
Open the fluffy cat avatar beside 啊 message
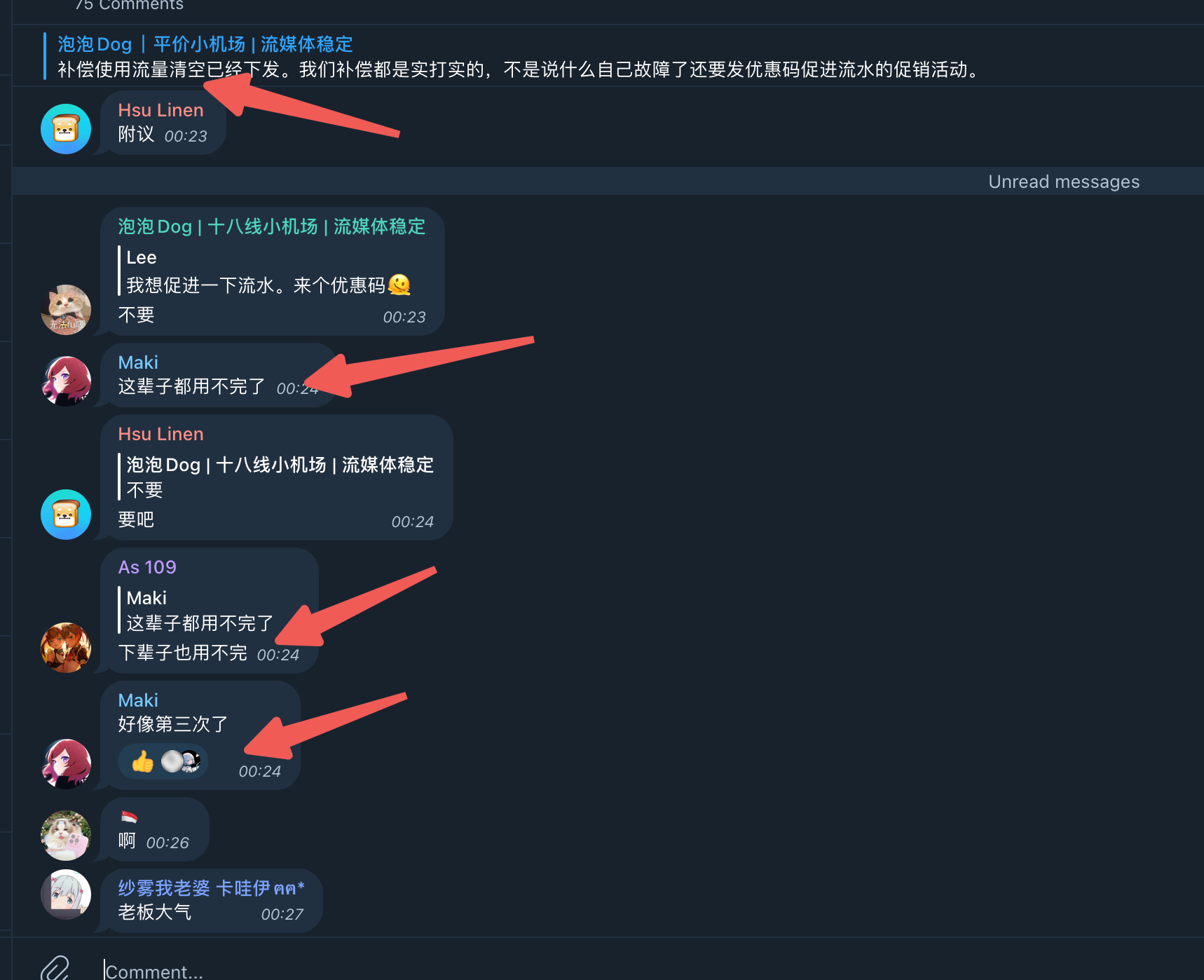[66, 836]
